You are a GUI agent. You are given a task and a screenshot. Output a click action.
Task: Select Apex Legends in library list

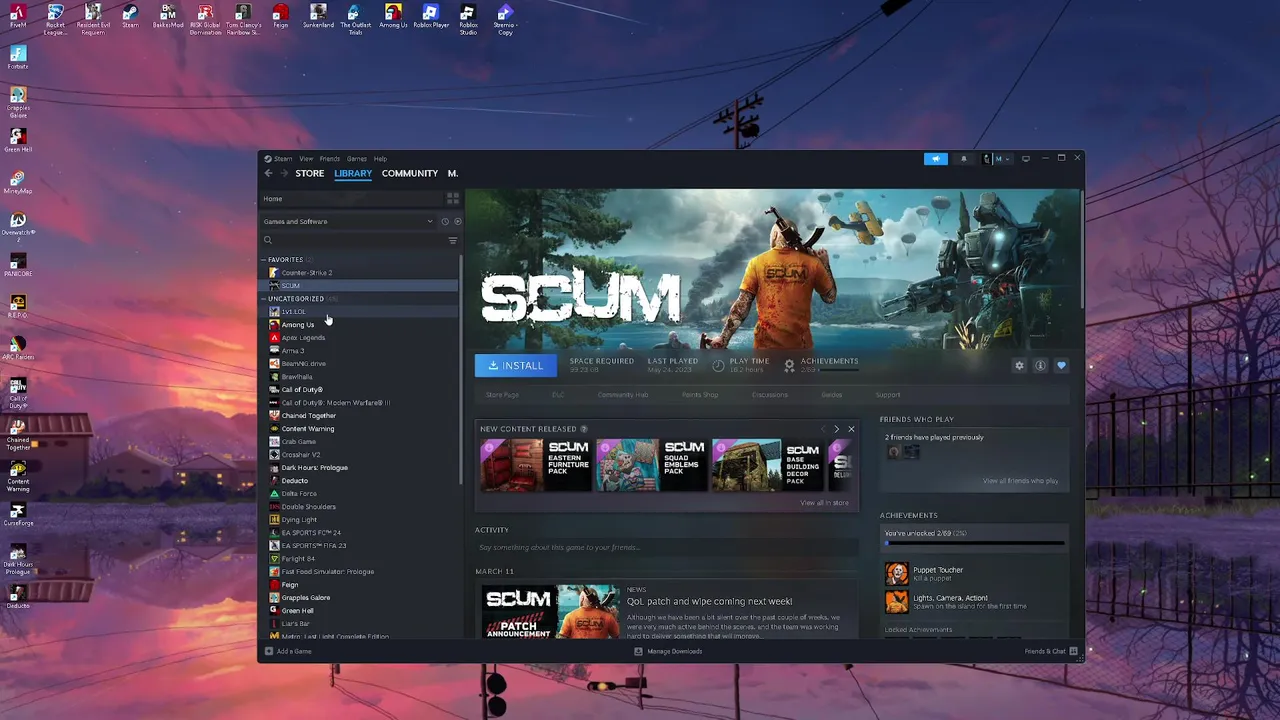[x=360, y=338]
